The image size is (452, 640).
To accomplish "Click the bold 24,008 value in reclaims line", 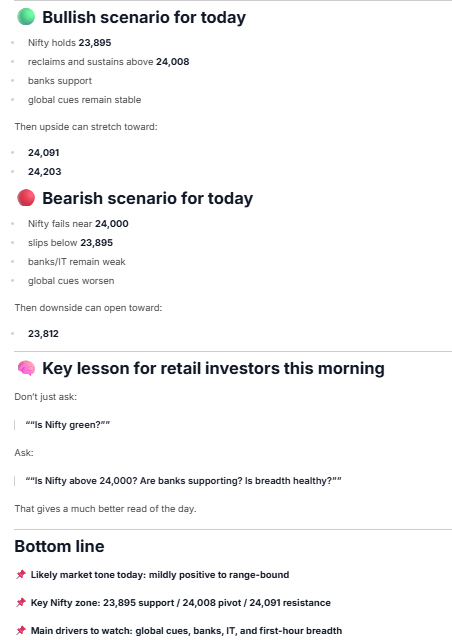I will point(173,62).
